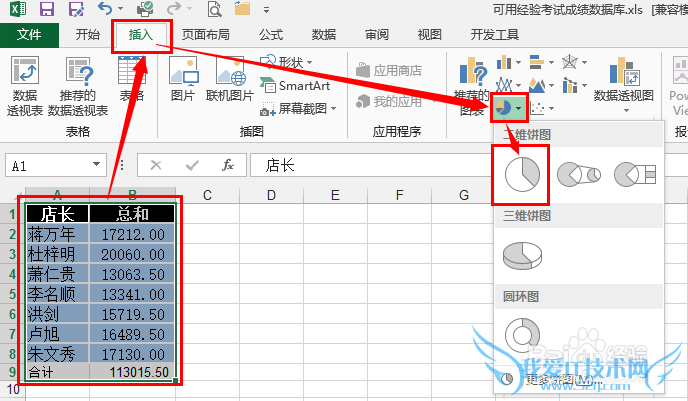
Task: Select column header F
Action: pyautogui.click(x=399, y=195)
